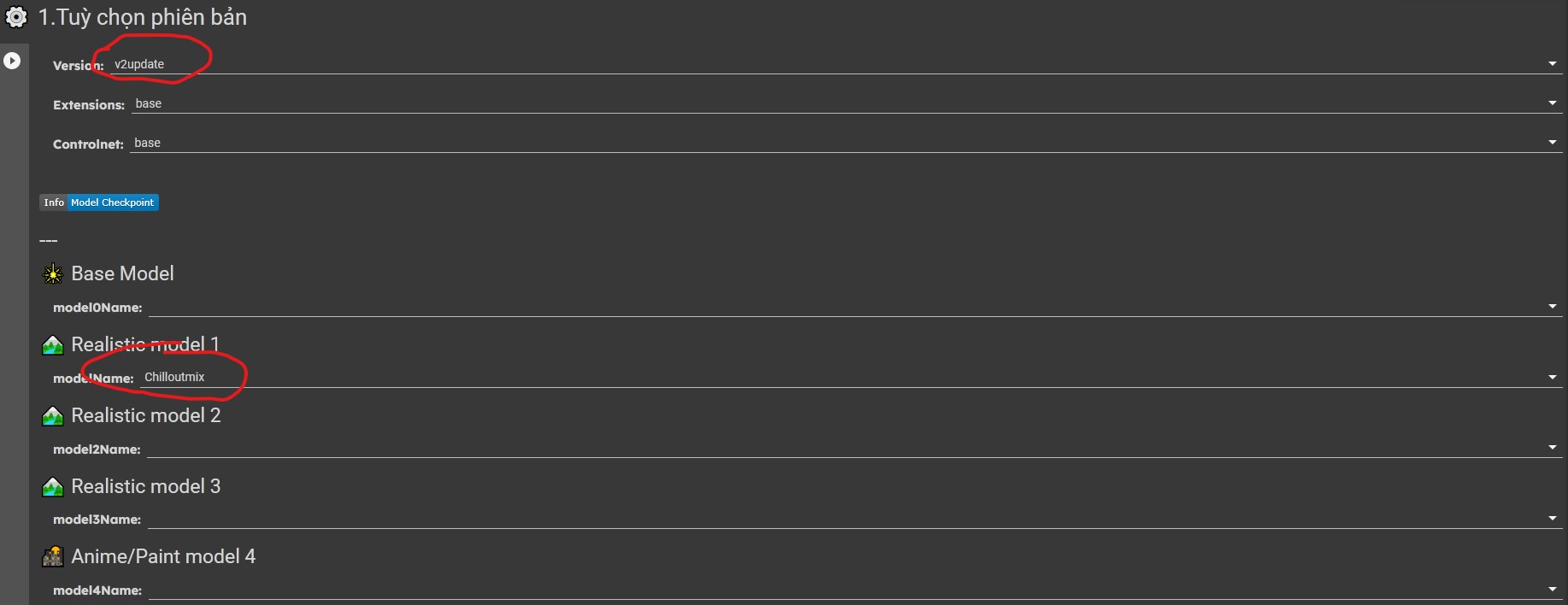Click the Info Model Checkpoint badge
Viewport: 1568px width, 605px height.
click(99, 203)
